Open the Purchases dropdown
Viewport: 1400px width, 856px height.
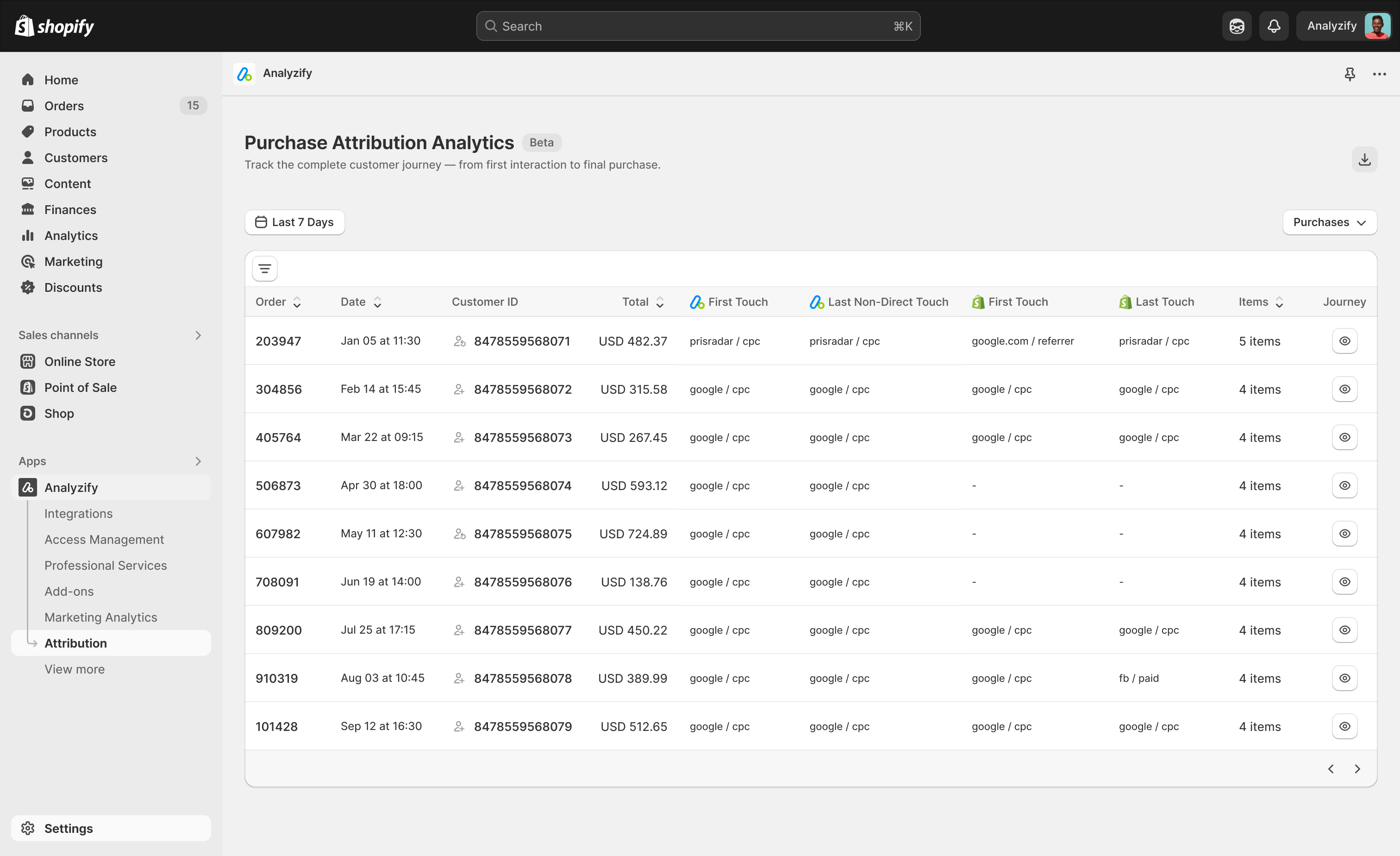pyautogui.click(x=1329, y=222)
